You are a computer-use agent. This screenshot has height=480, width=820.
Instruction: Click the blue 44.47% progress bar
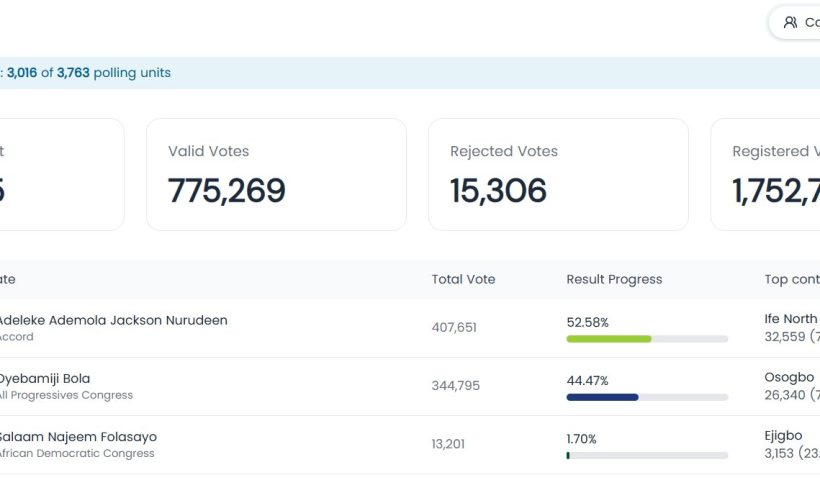coord(647,397)
